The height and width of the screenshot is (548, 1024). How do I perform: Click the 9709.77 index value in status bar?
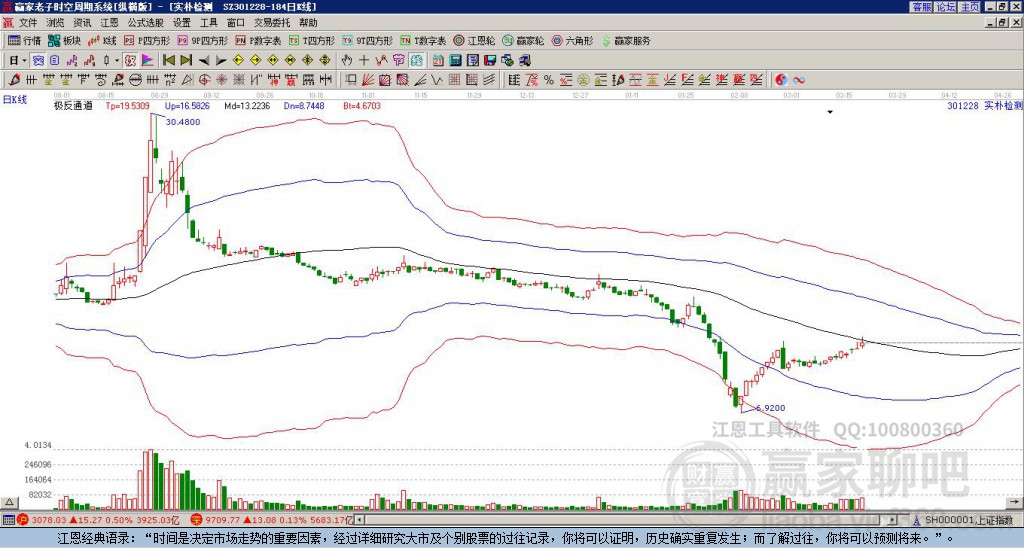pos(223,520)
